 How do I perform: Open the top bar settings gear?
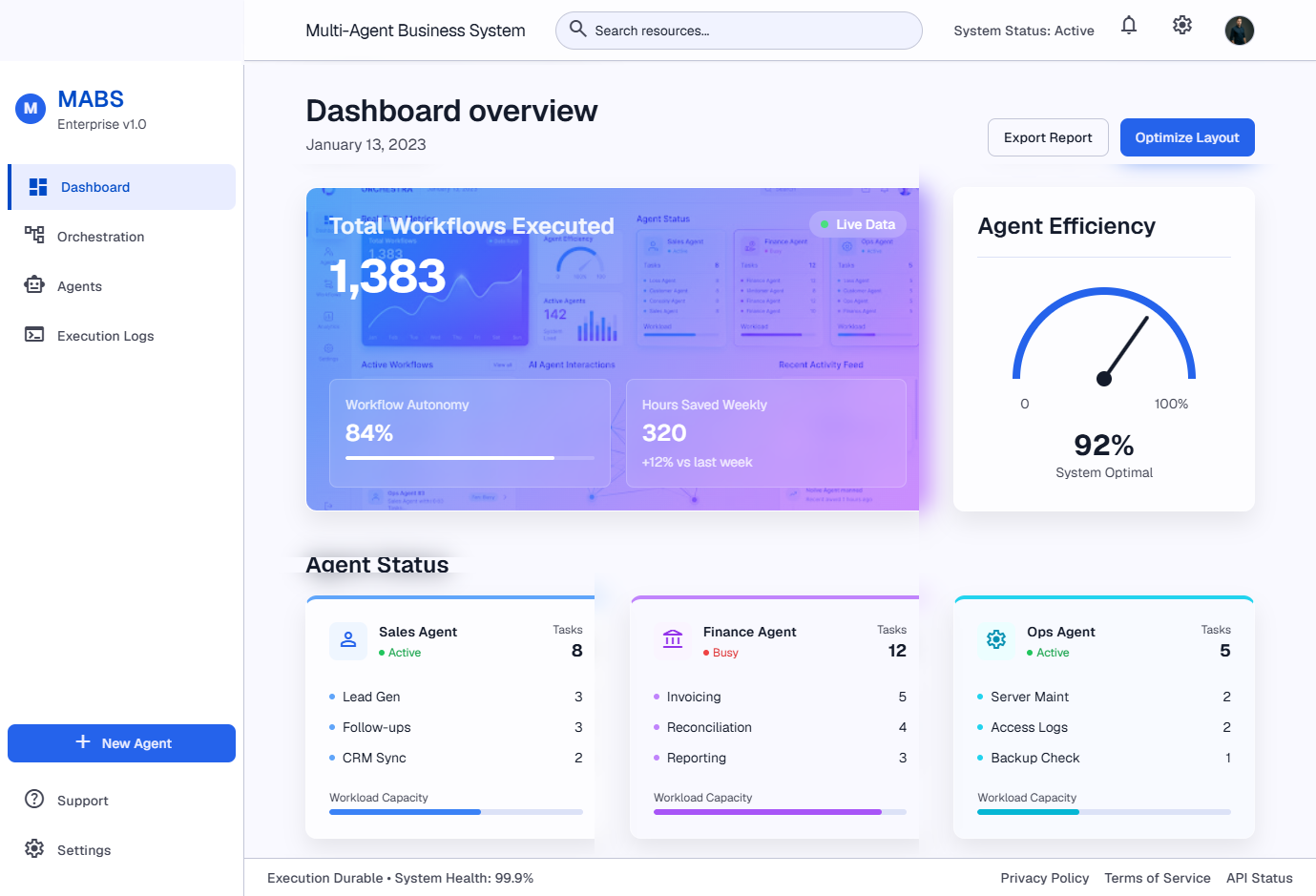point(1182,26)
